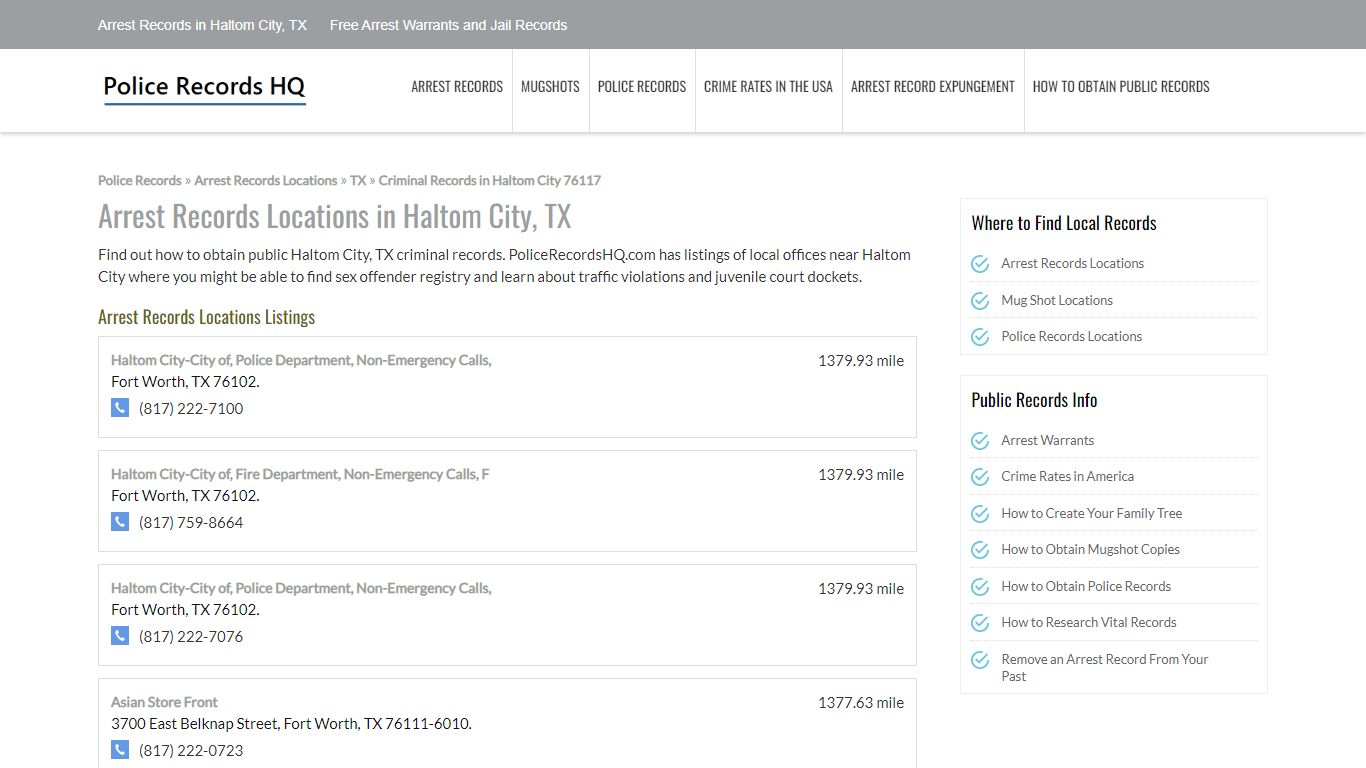
Task: Click phone icon beside (817) 222-7076
Action: click(120, 636)
